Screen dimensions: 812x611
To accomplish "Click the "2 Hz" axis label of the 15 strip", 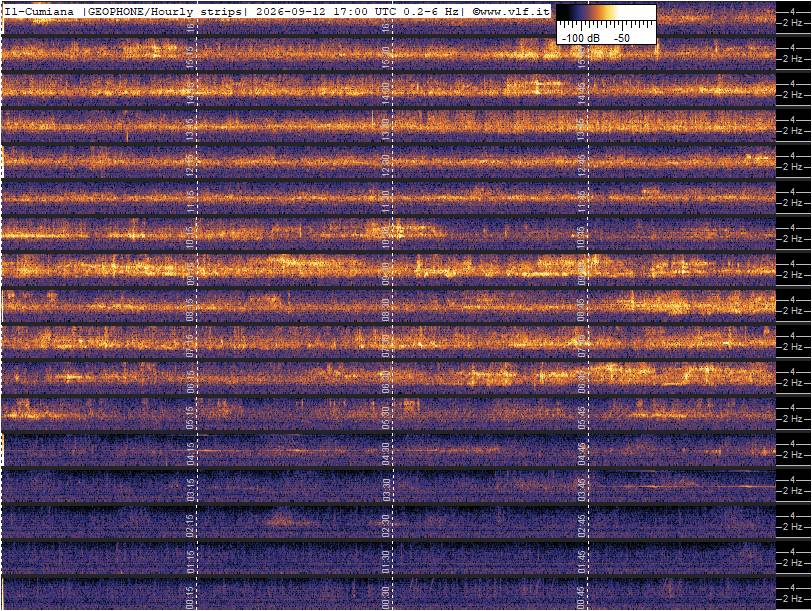I will tap(792, 59).
